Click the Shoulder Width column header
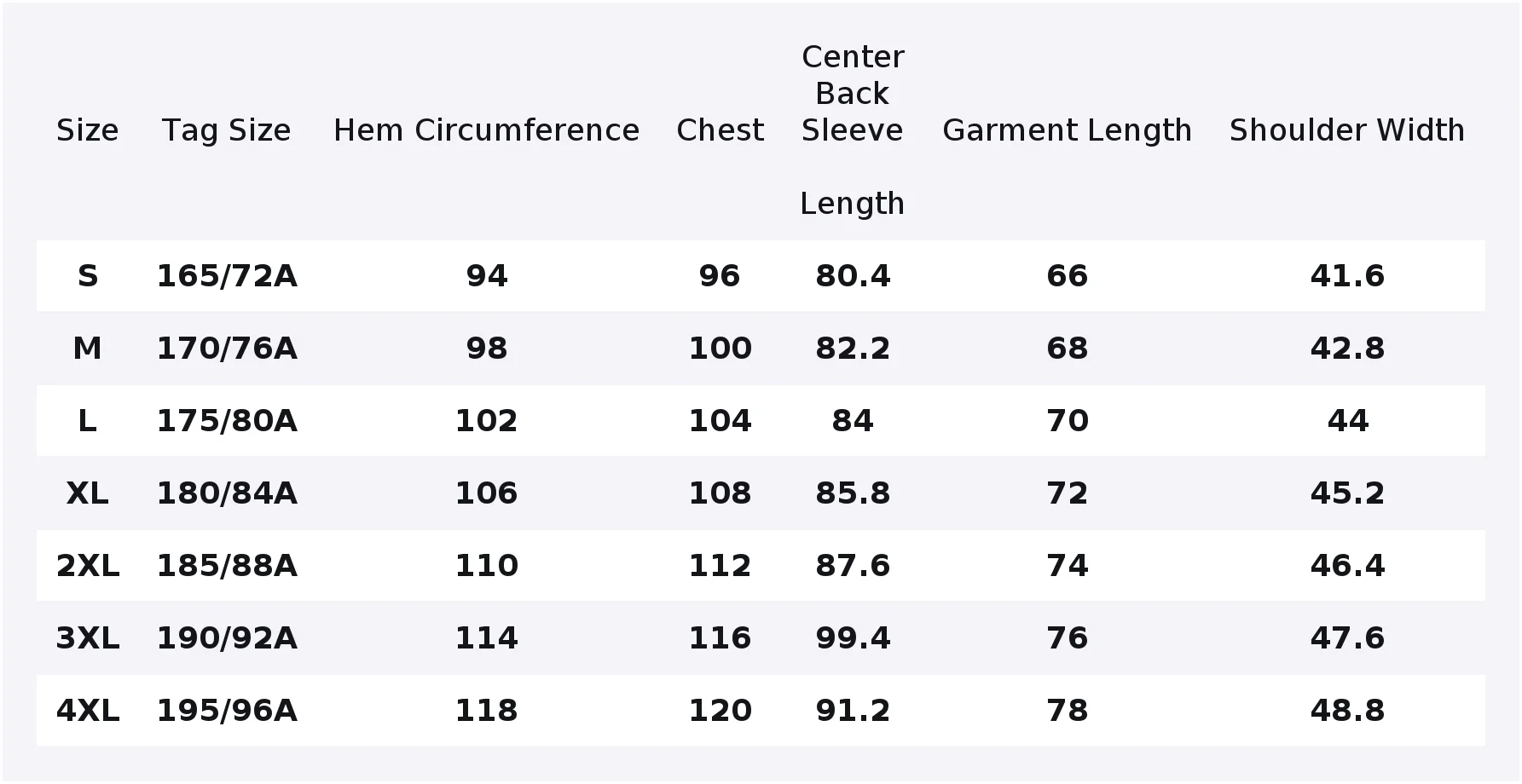 [1347, 130]
